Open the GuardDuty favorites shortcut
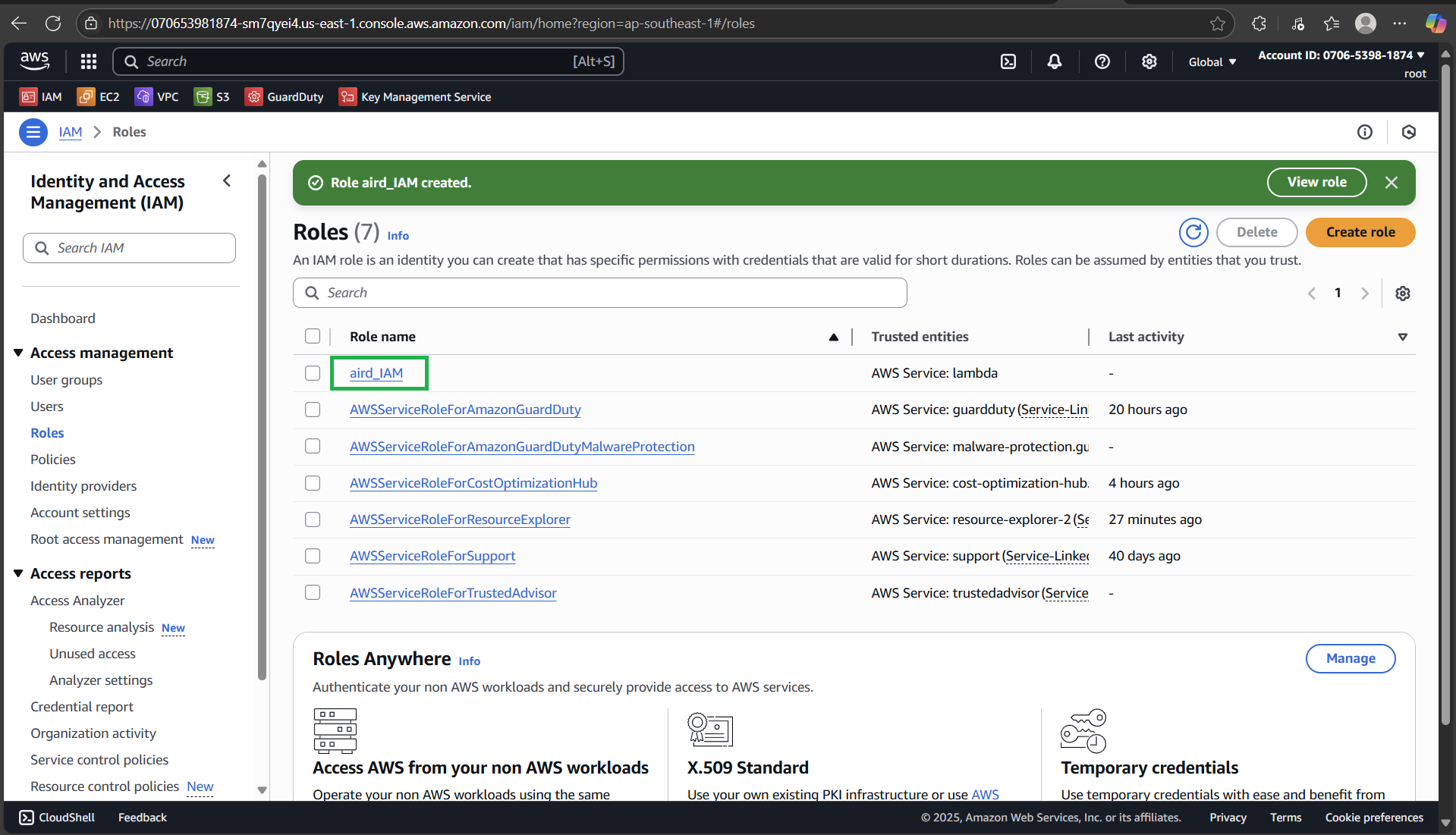1456x835 pixels. (x=285, y=97)
